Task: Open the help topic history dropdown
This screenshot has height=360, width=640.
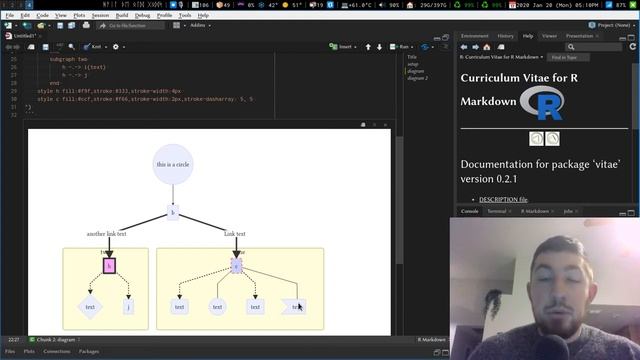Action: tap(502, 57)
